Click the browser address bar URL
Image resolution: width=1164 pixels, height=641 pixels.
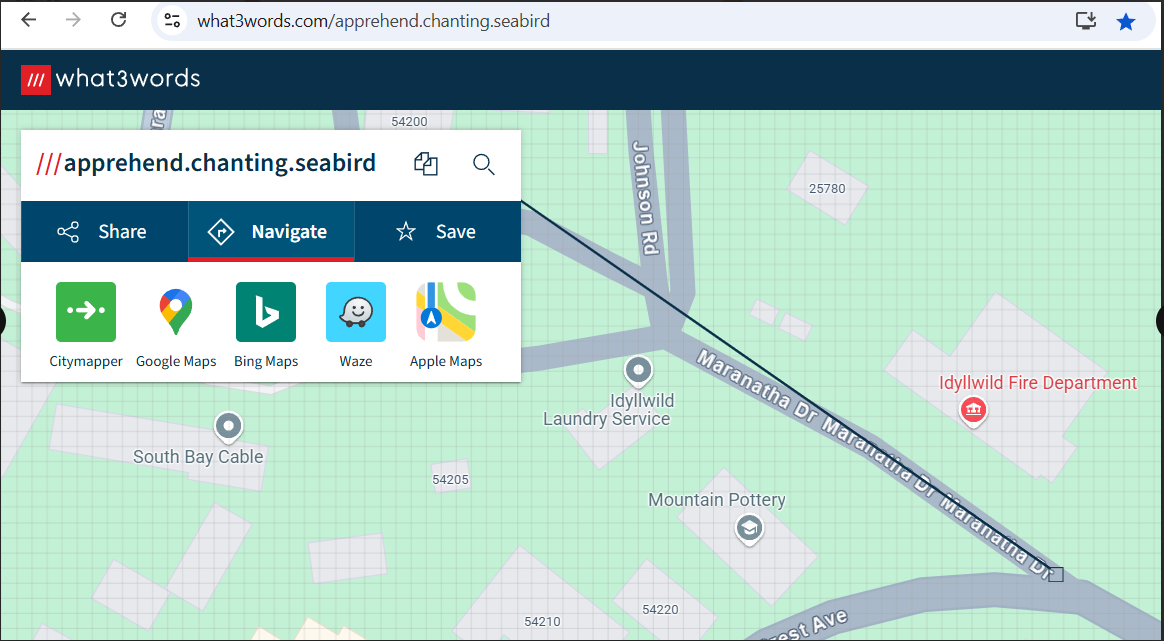click(x=373, y=21)
